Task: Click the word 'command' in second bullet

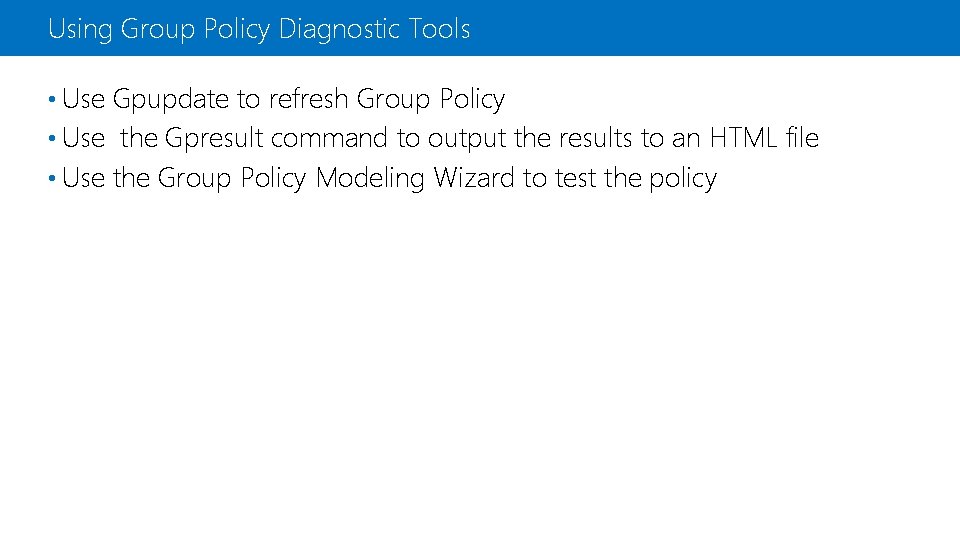Action: click(x=329, y=139)
